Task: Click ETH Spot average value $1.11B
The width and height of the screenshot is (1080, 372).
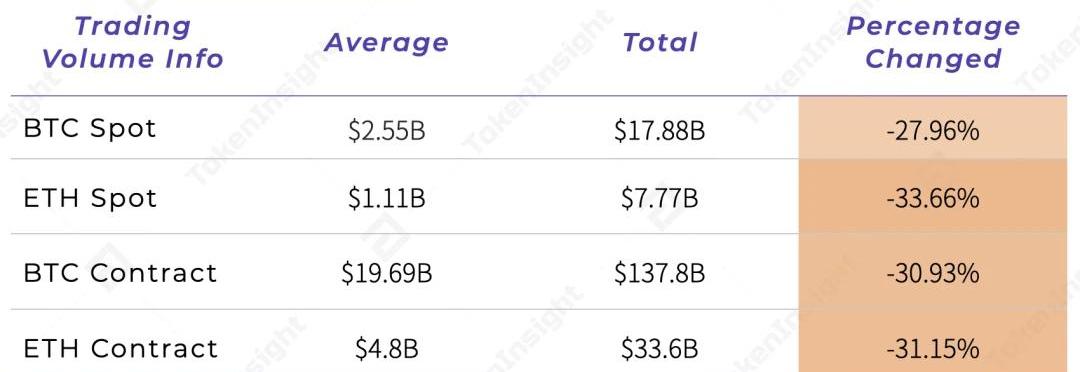Action: point(386,200)
